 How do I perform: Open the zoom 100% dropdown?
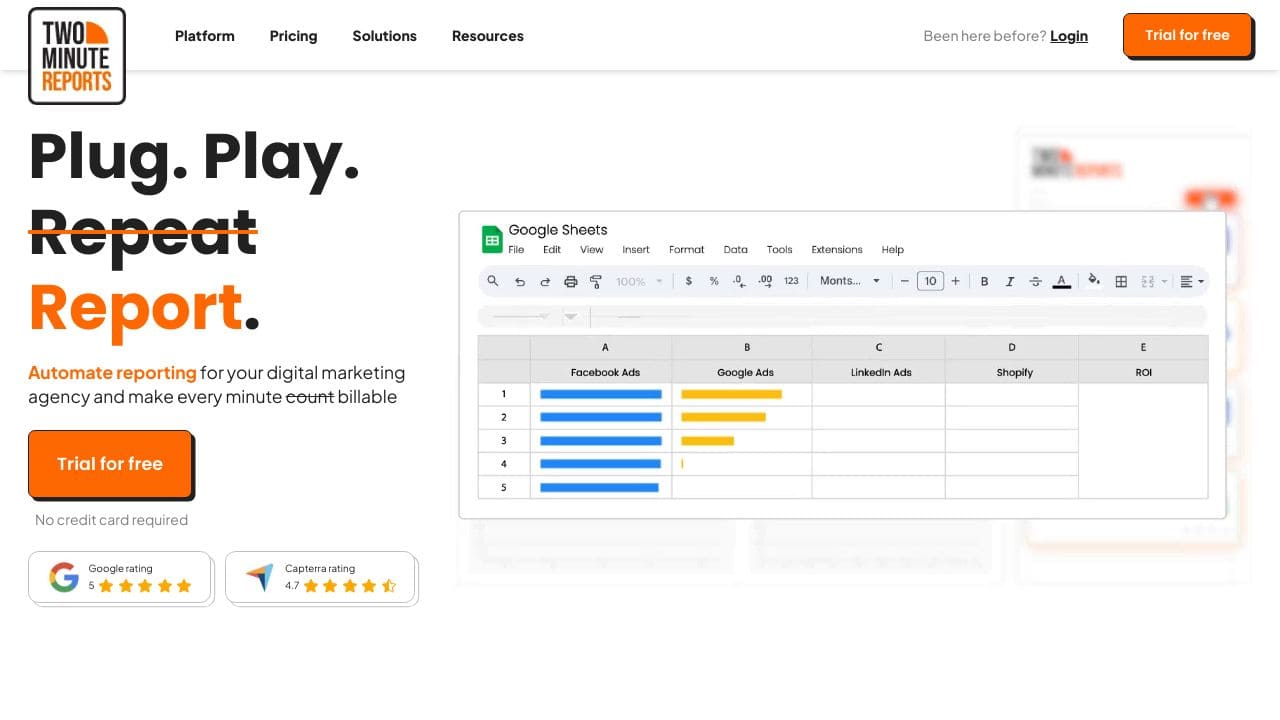640,281
